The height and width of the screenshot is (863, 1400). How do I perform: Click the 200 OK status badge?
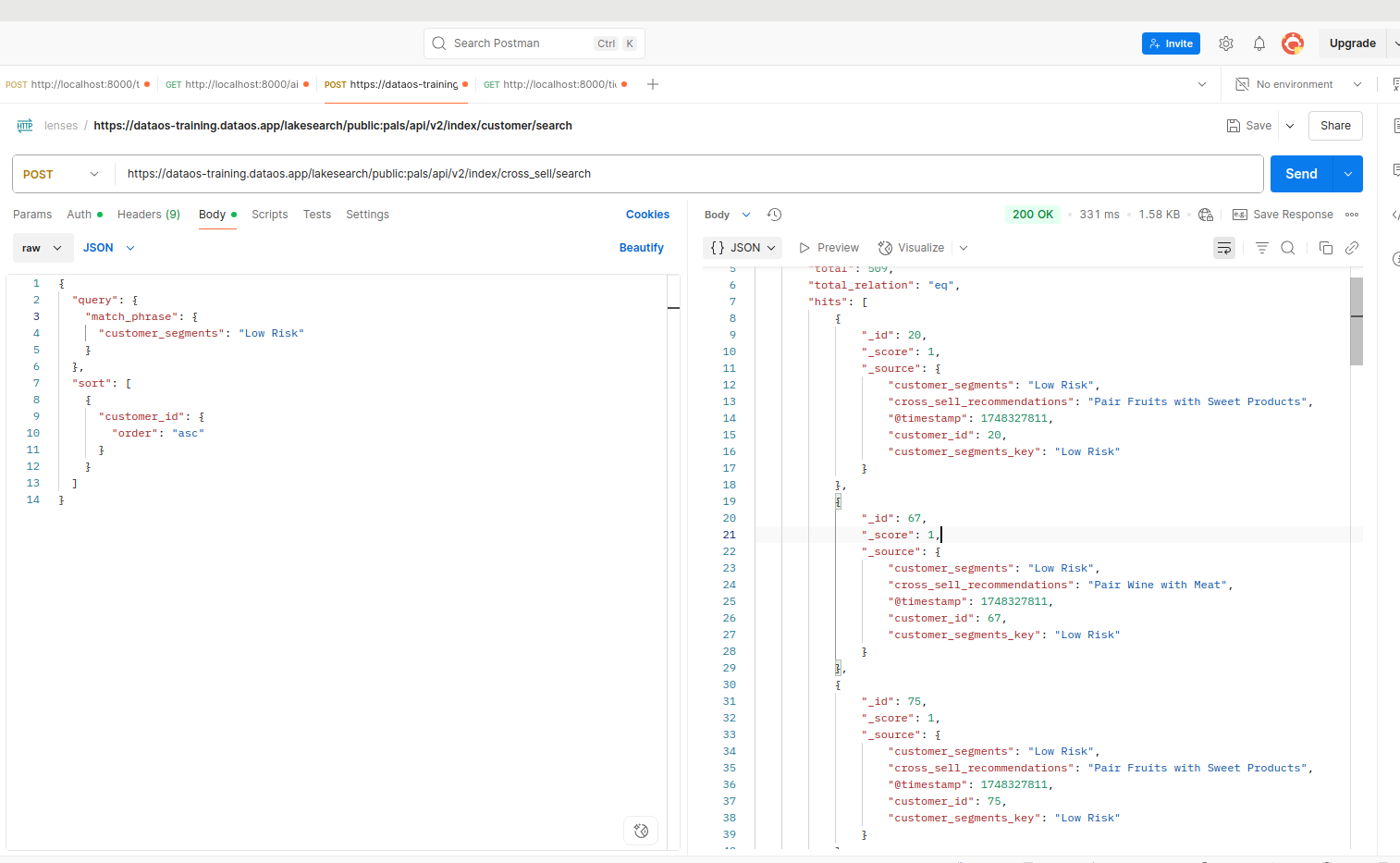coord(1033,215)
